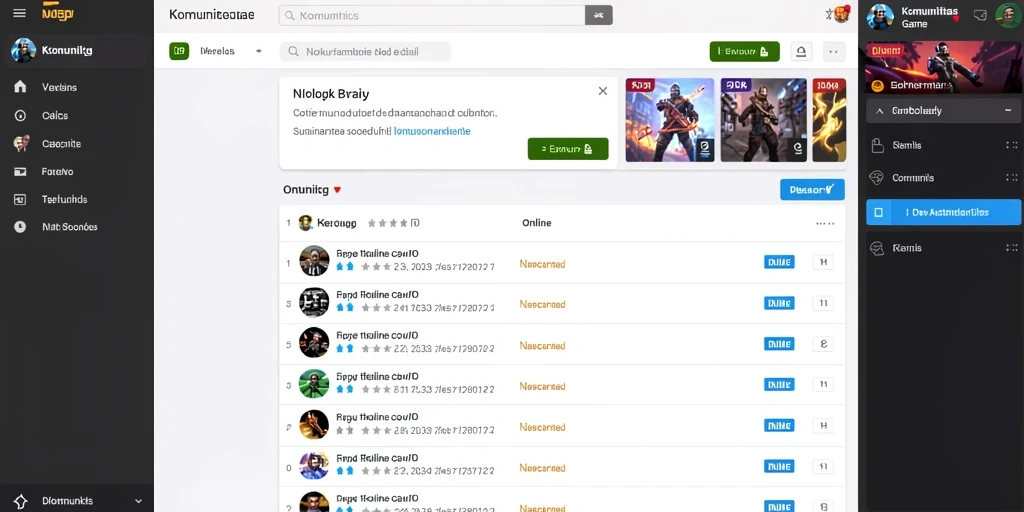
Task: Open the message icon in top right header
Action: pos(980,14)
